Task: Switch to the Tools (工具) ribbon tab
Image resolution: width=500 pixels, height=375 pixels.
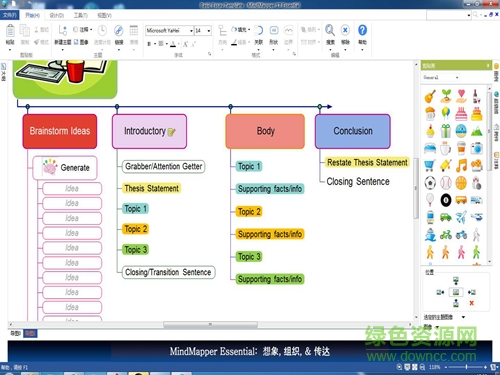Action: (x=80, y=15)
